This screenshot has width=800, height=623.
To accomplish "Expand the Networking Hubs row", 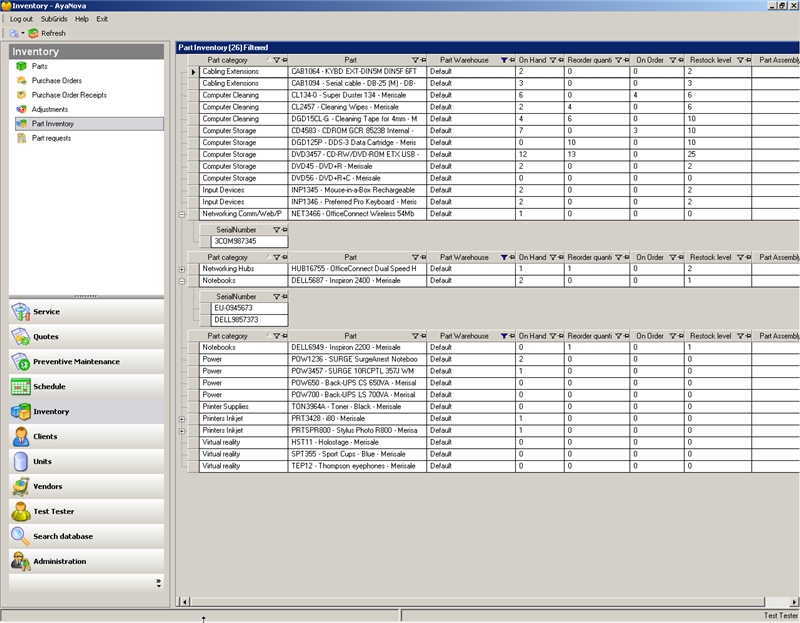I will [x=182, y=269].
